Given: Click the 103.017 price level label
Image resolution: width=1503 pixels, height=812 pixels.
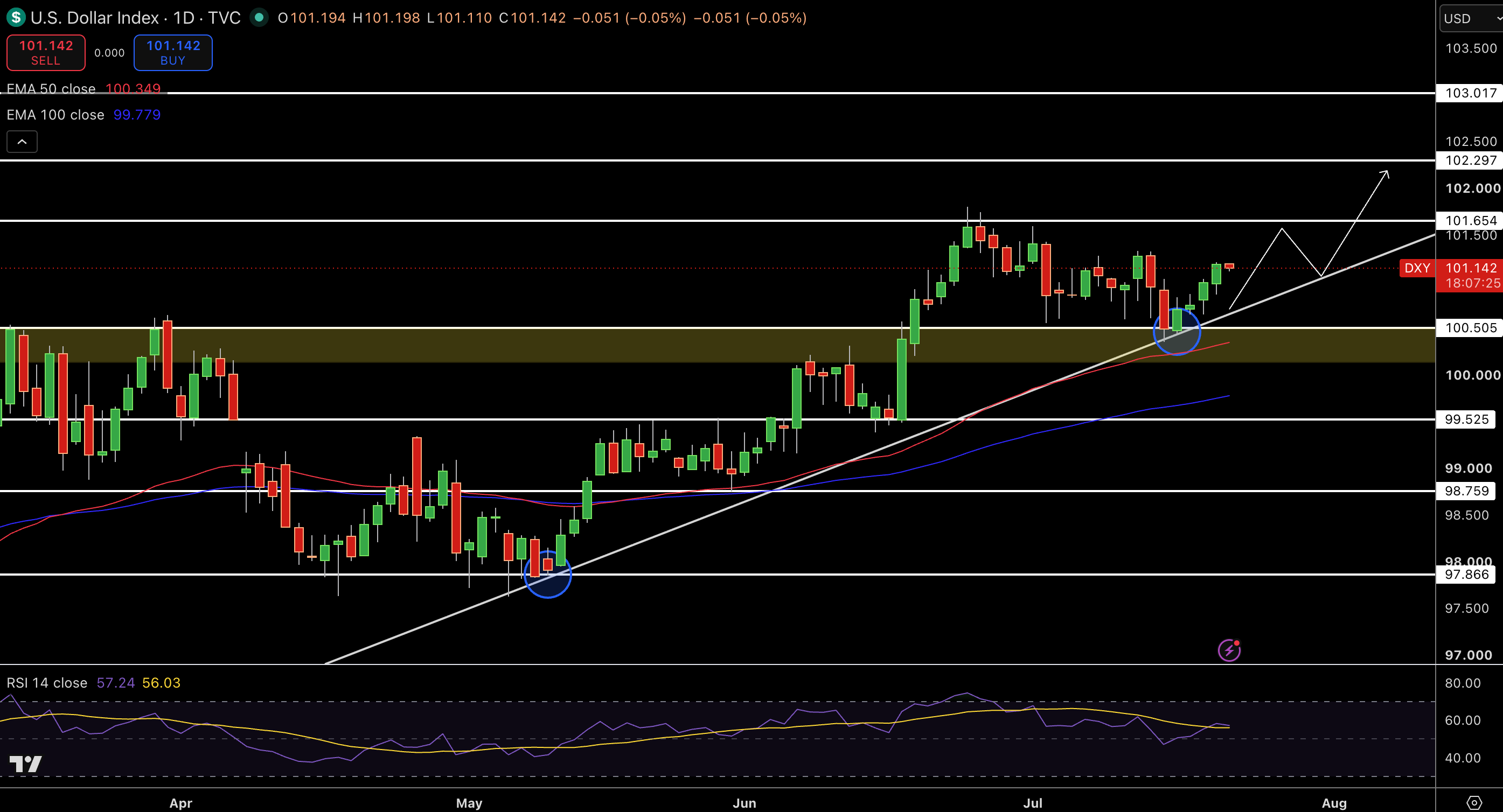Looking at the screenshot, I should tap(1470, 93).
